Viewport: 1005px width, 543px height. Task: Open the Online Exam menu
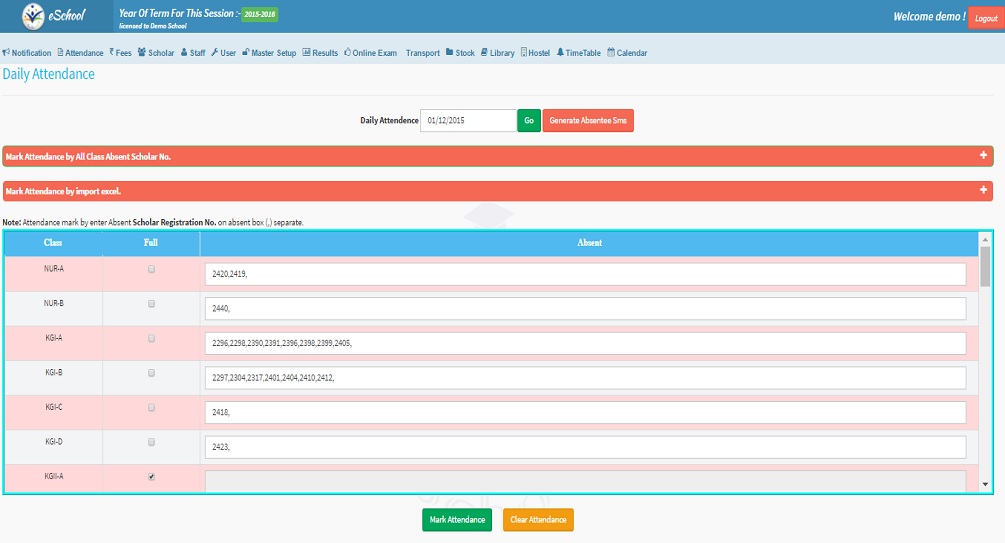click(x=372, y=53)
